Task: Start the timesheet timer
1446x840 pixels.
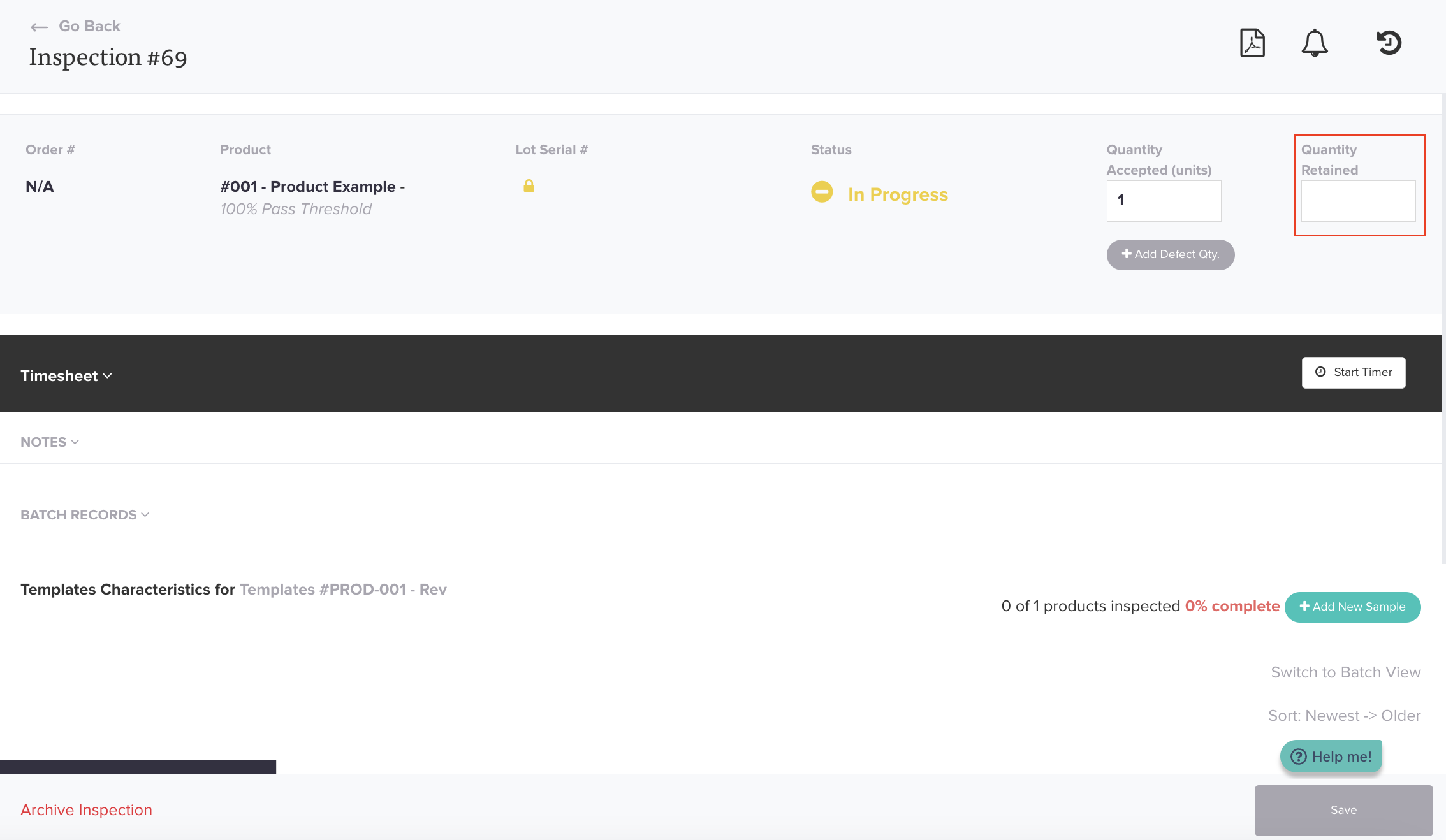Action: click(1353, 372)
